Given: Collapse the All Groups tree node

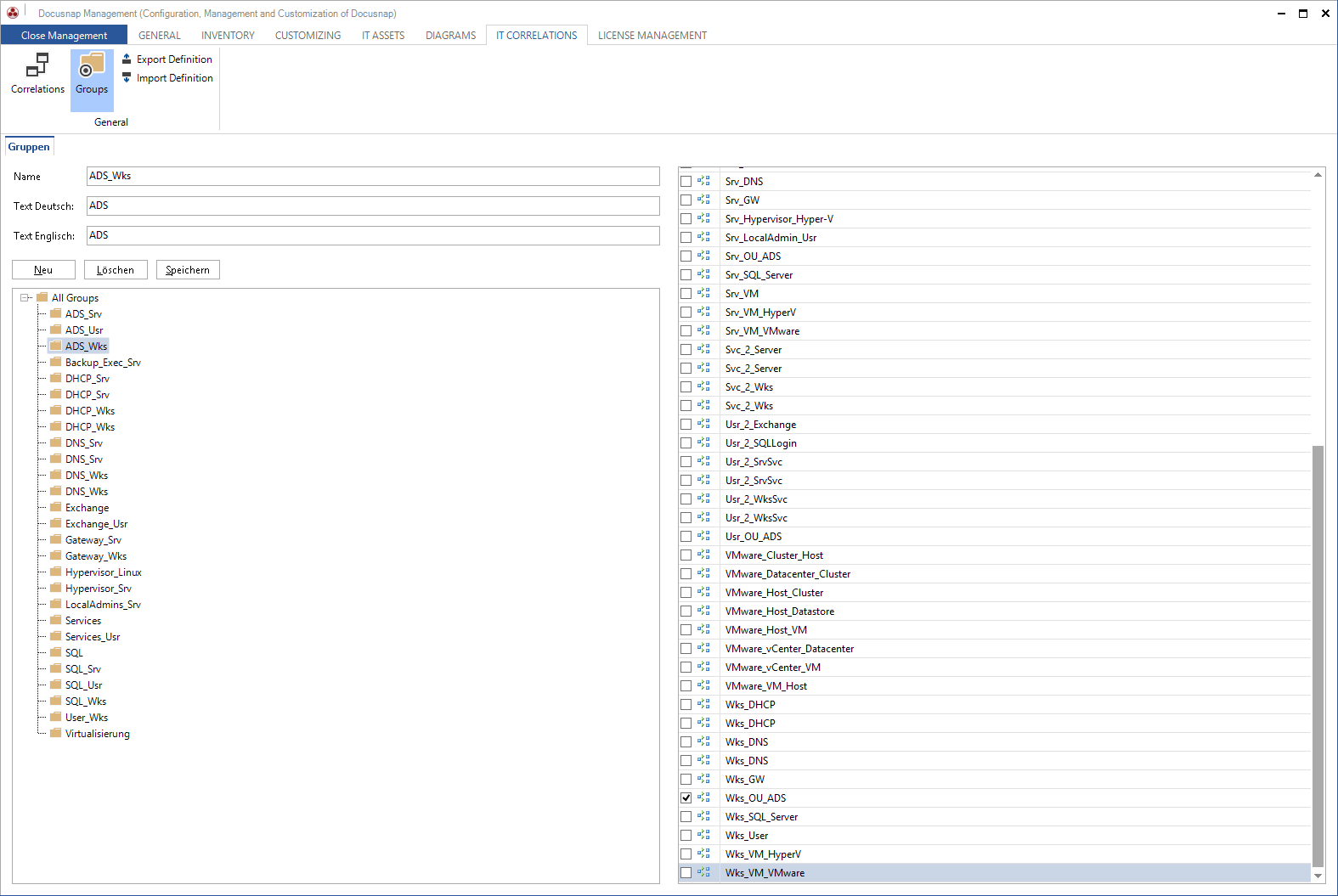Looking at the screenshot, I should pos(25,298).
